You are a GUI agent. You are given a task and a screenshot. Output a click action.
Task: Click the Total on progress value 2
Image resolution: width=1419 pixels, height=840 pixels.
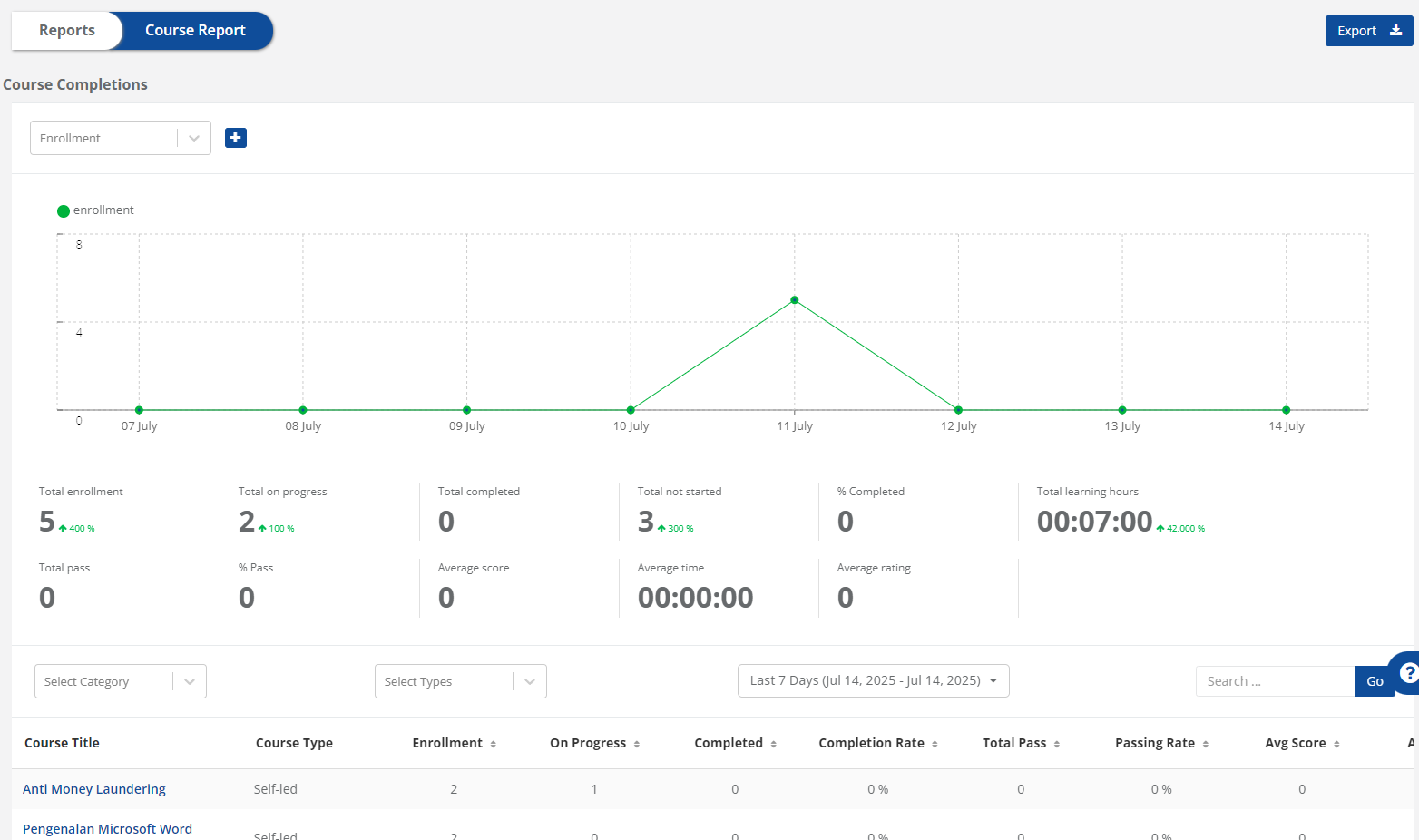click(247, 522)
